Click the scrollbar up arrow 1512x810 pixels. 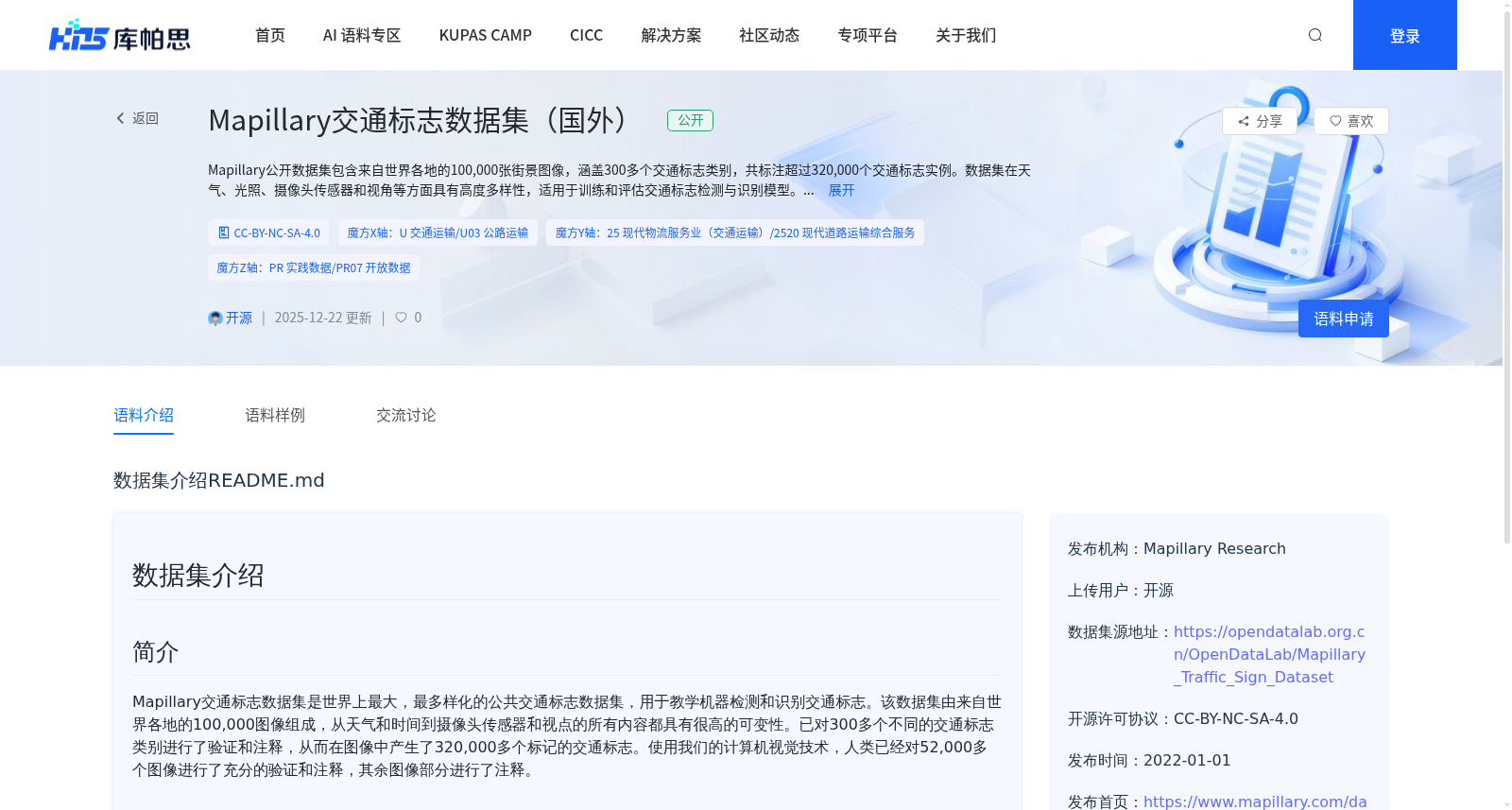point(1507,5)
